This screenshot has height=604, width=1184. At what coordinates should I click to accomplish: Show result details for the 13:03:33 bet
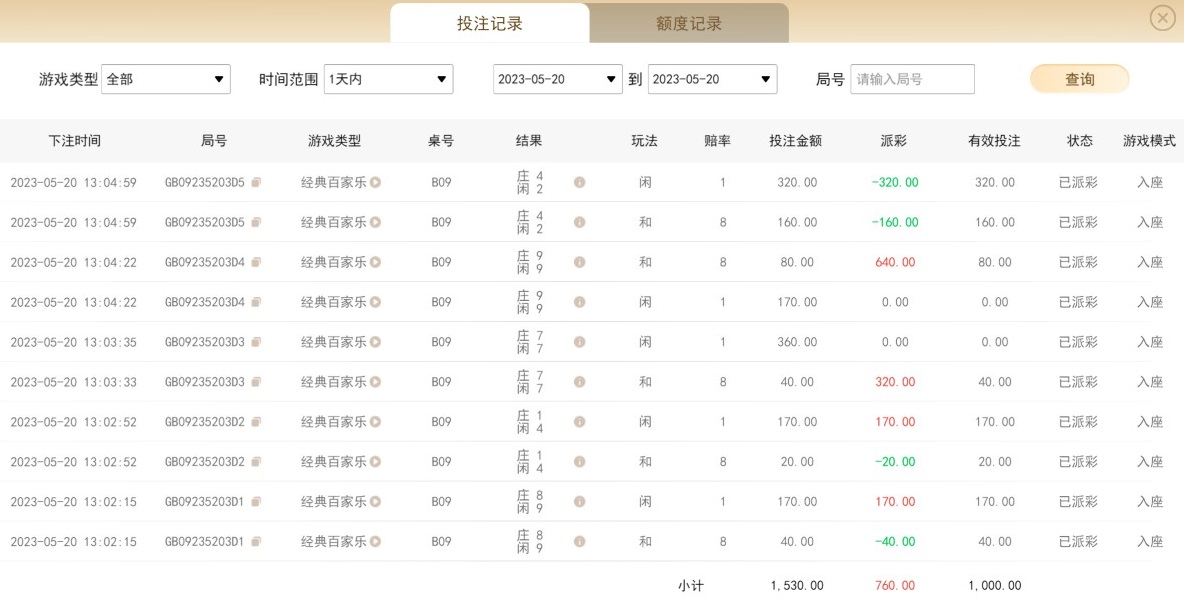click(x=579, y=383)
